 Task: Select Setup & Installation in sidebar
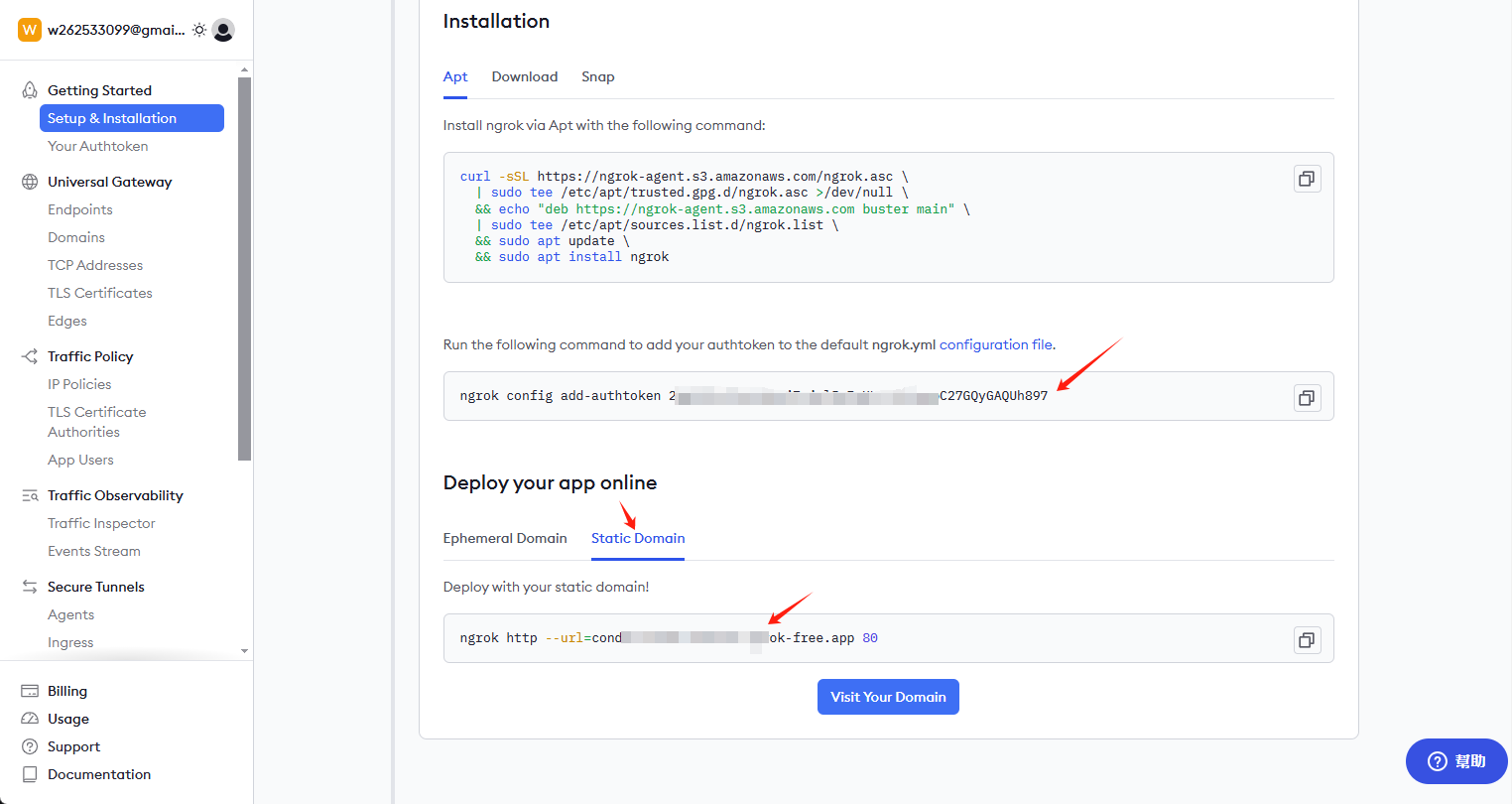click(x=132, y=118)
